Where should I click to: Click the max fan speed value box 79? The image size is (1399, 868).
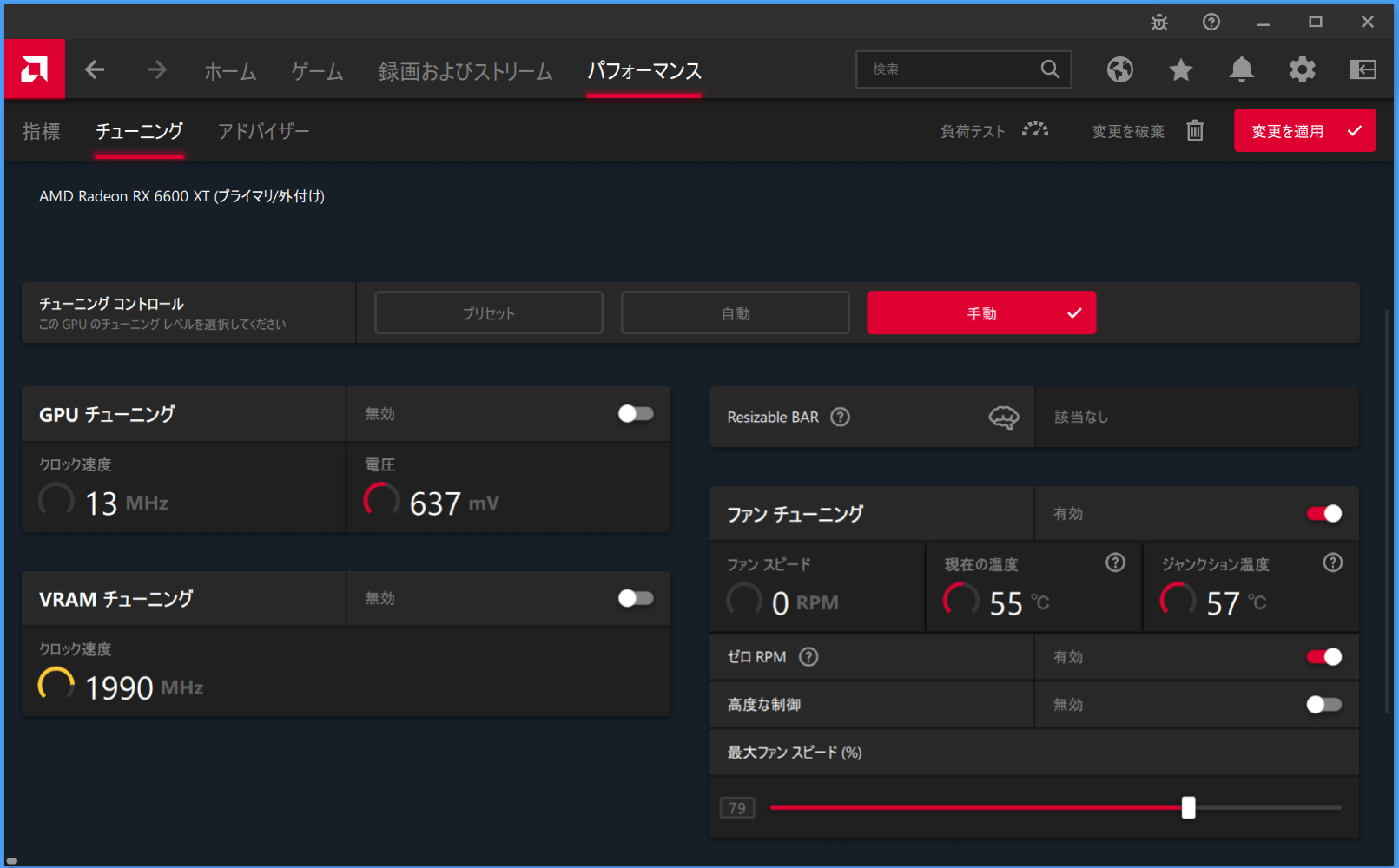[737, 808]
